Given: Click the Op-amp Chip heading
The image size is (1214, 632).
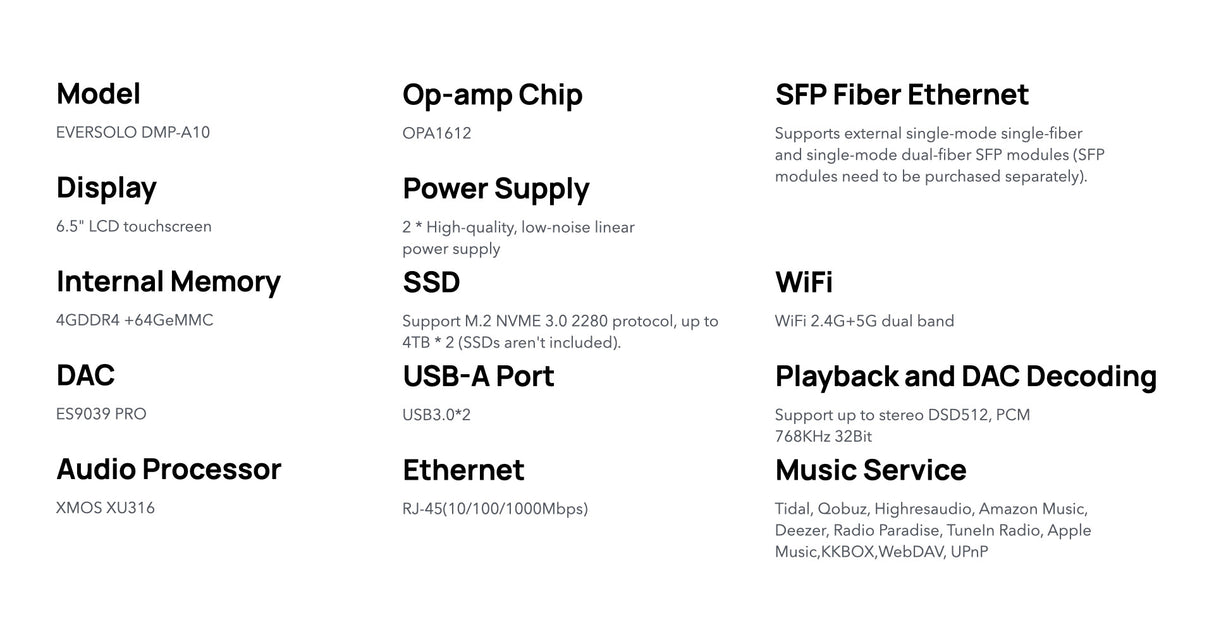Looking at the screenshot, I should 492,95.
